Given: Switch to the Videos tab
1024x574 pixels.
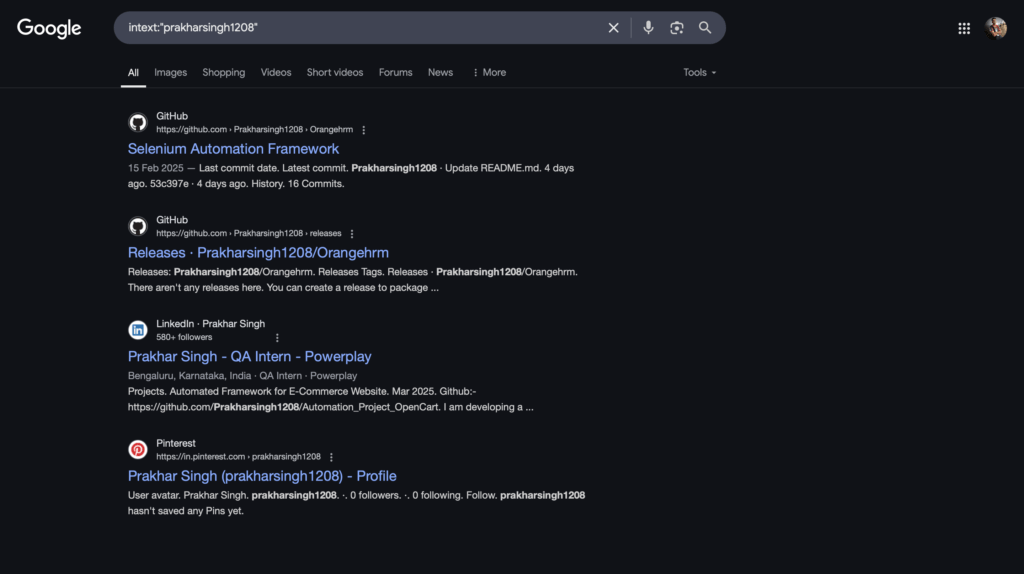Looking at the screenshot, I should (x=276, y=72).
